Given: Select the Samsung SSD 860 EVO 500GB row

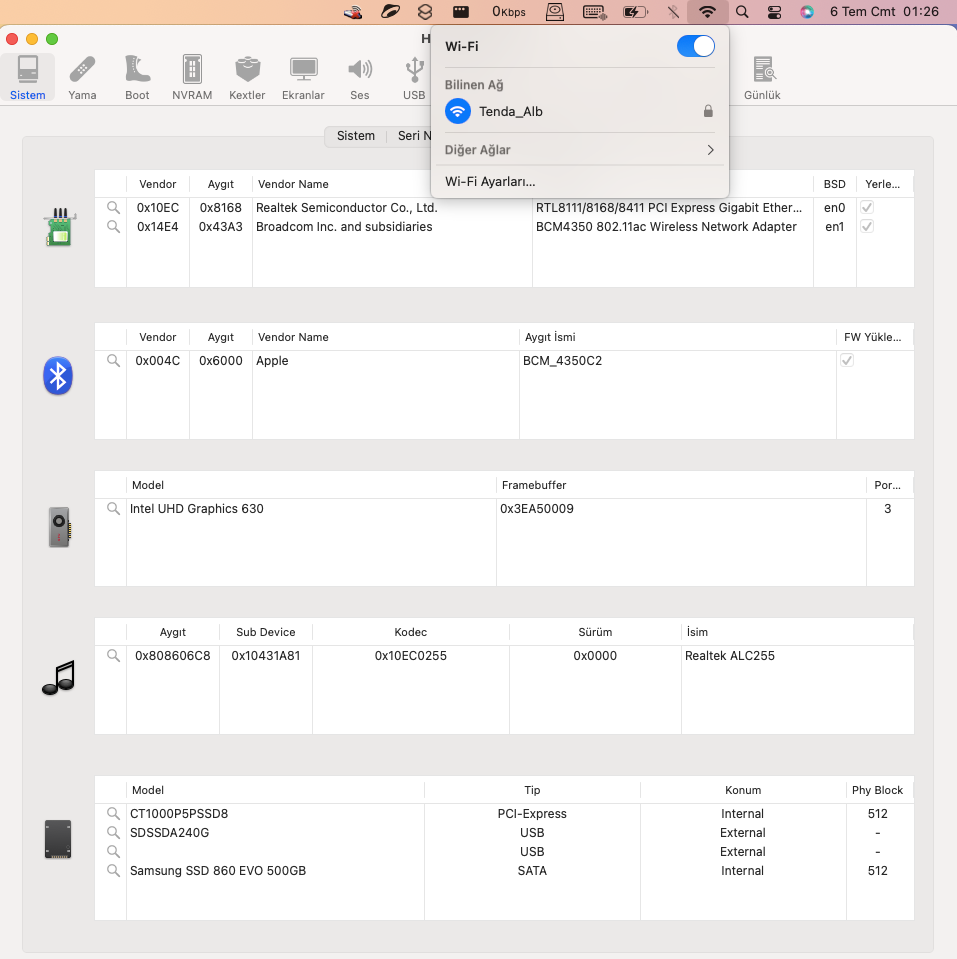Looking at the screenshot, I should click(x=218, y=871).
